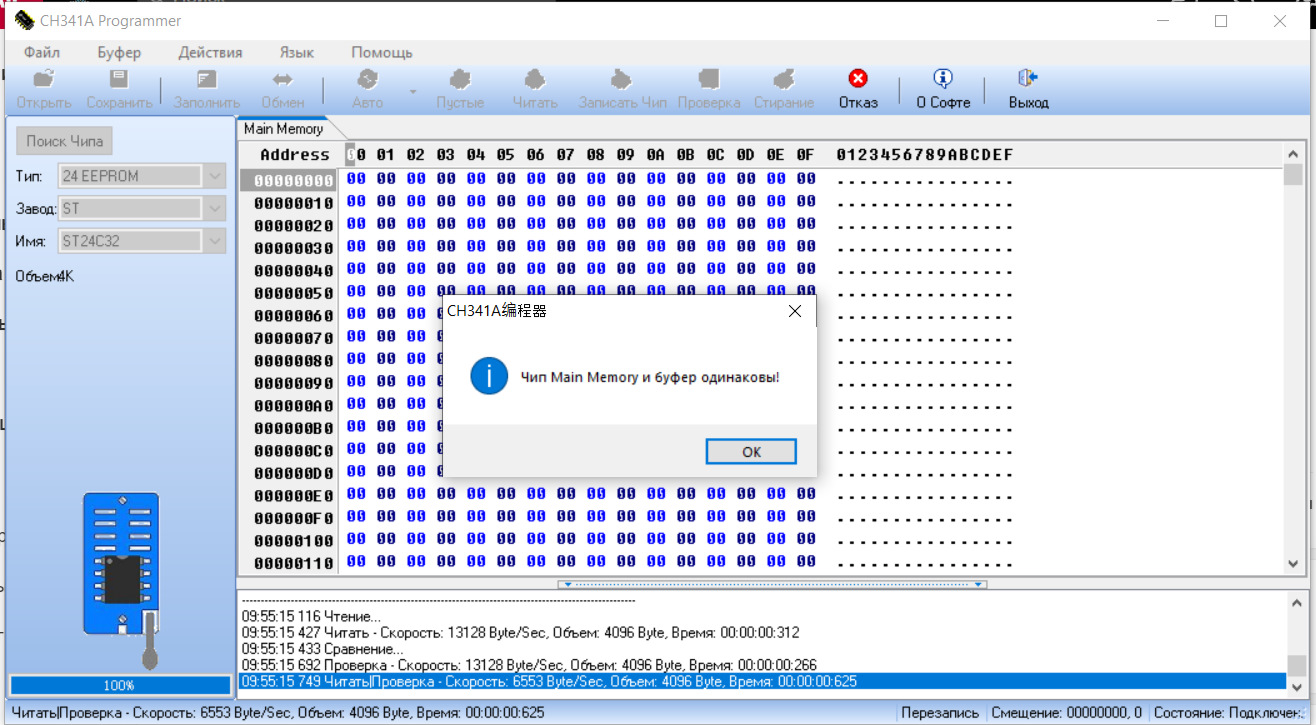Select address row 000000E0

[294, 496]
